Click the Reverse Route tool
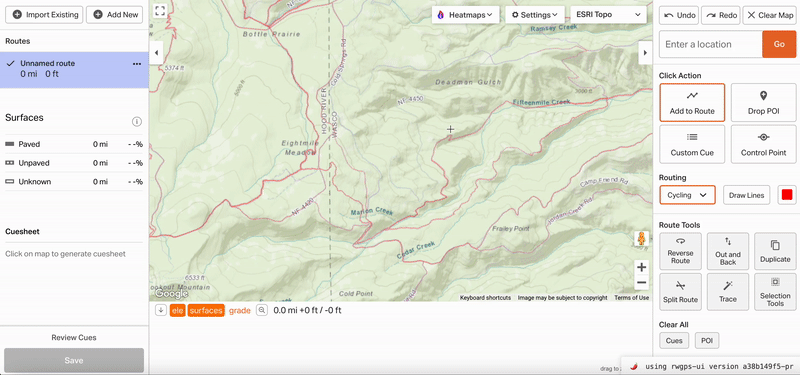 pyautogui.click(x=680, y=251)
